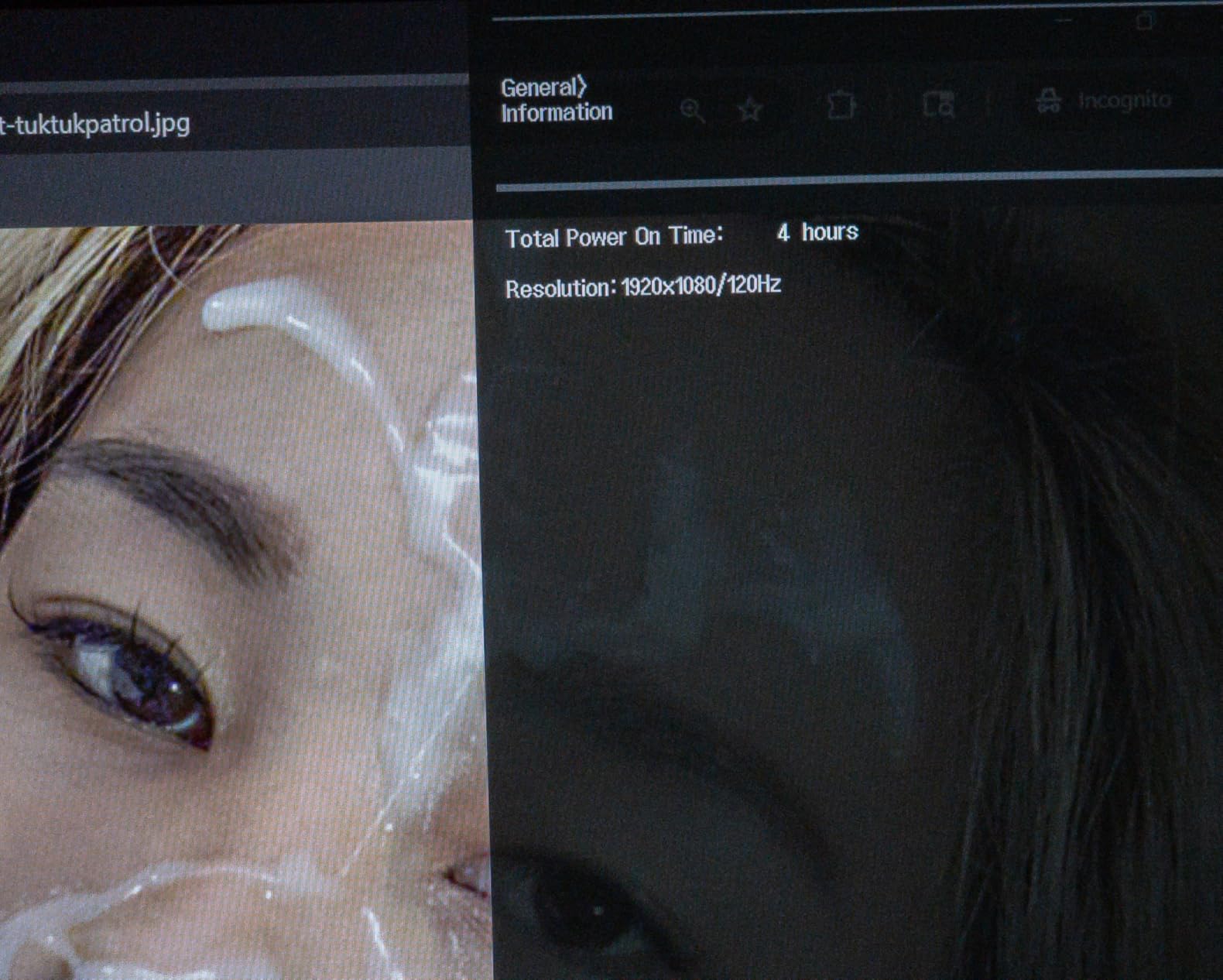Select the General breadcrumb in the monitor menu
The height and width of the screenshot is (980, 1223).
click(539, 87)
